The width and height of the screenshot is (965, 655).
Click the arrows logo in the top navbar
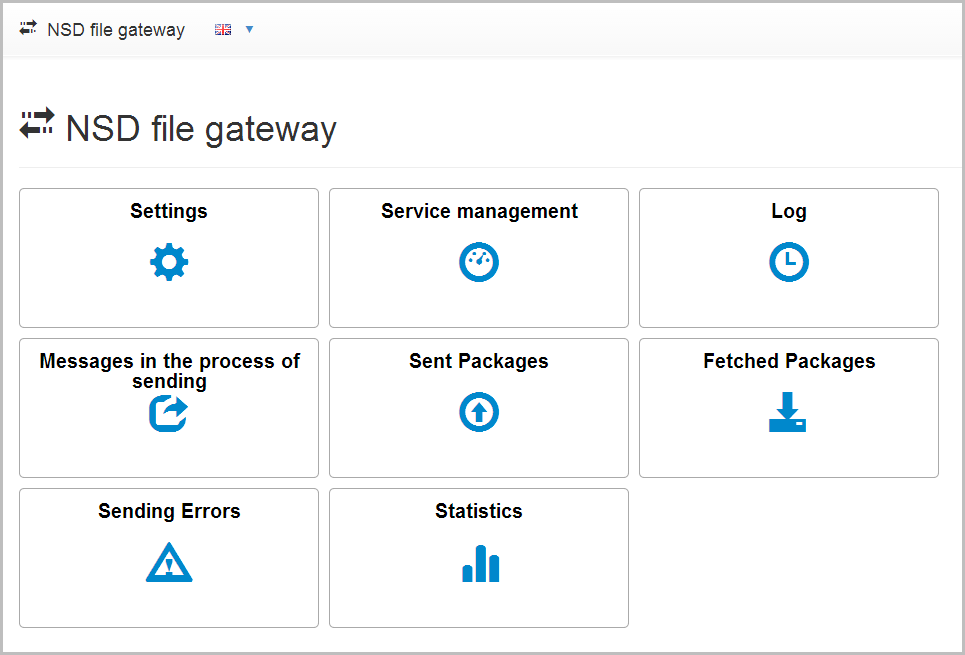click(28, 28)
